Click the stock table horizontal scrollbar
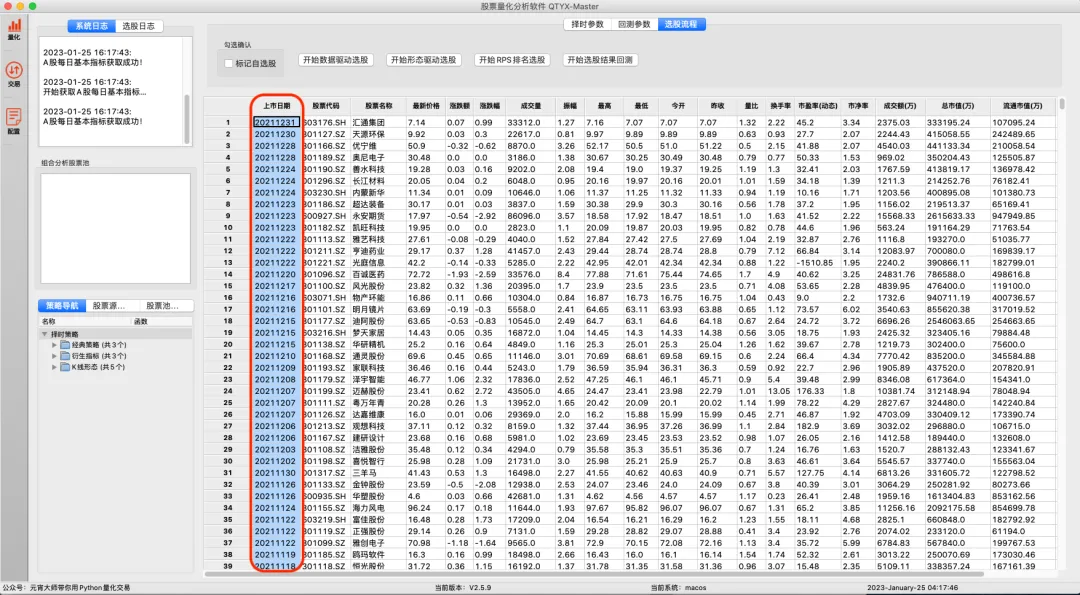This screenshot has height=595, width=1080. click(594, 574)
